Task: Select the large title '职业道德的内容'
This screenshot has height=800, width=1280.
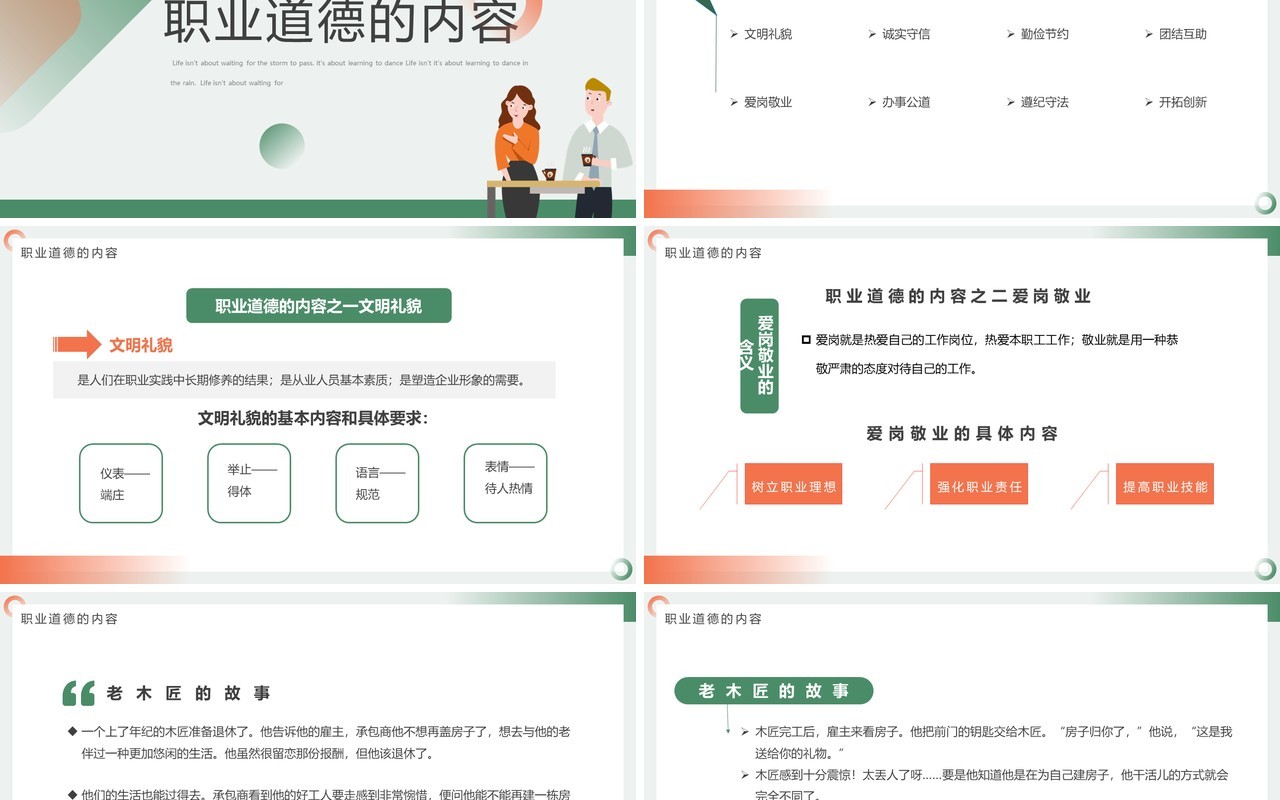Action: tap(341, 20)
